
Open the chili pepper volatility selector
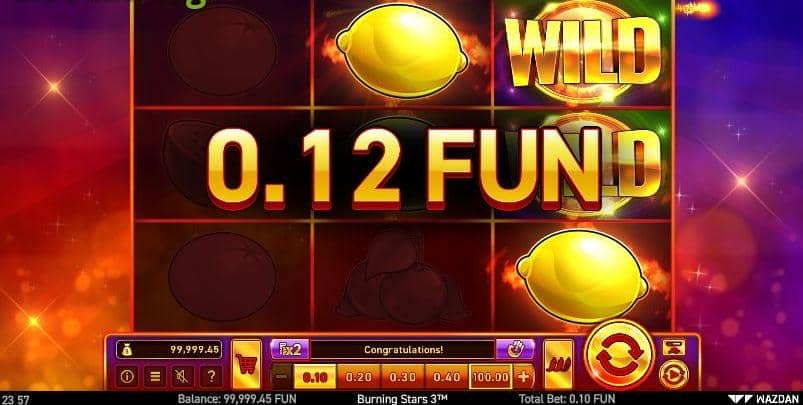[558, 364]
